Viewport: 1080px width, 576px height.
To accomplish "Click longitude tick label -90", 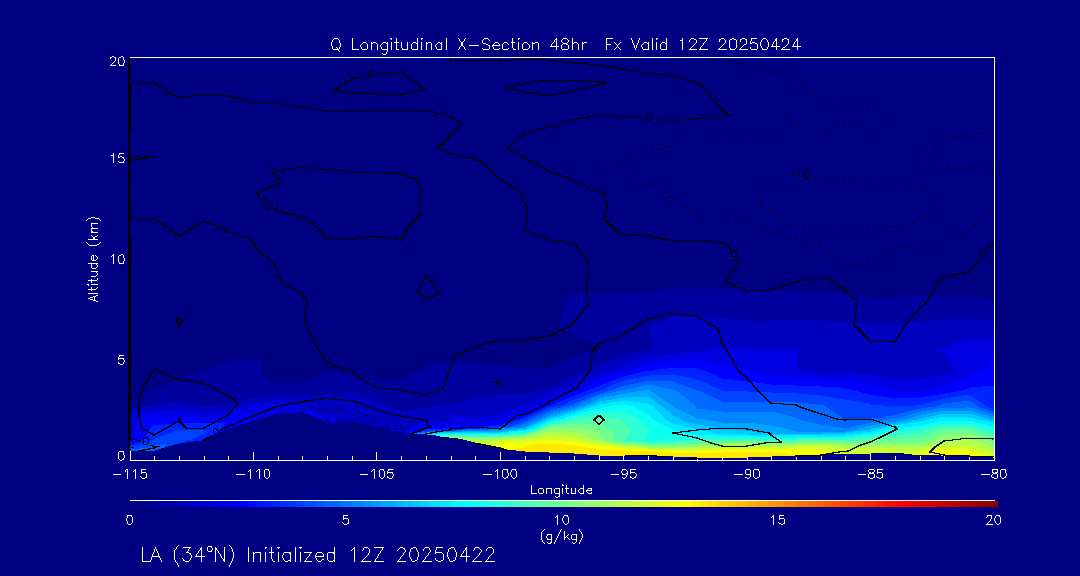I will [x=747, y=475].
